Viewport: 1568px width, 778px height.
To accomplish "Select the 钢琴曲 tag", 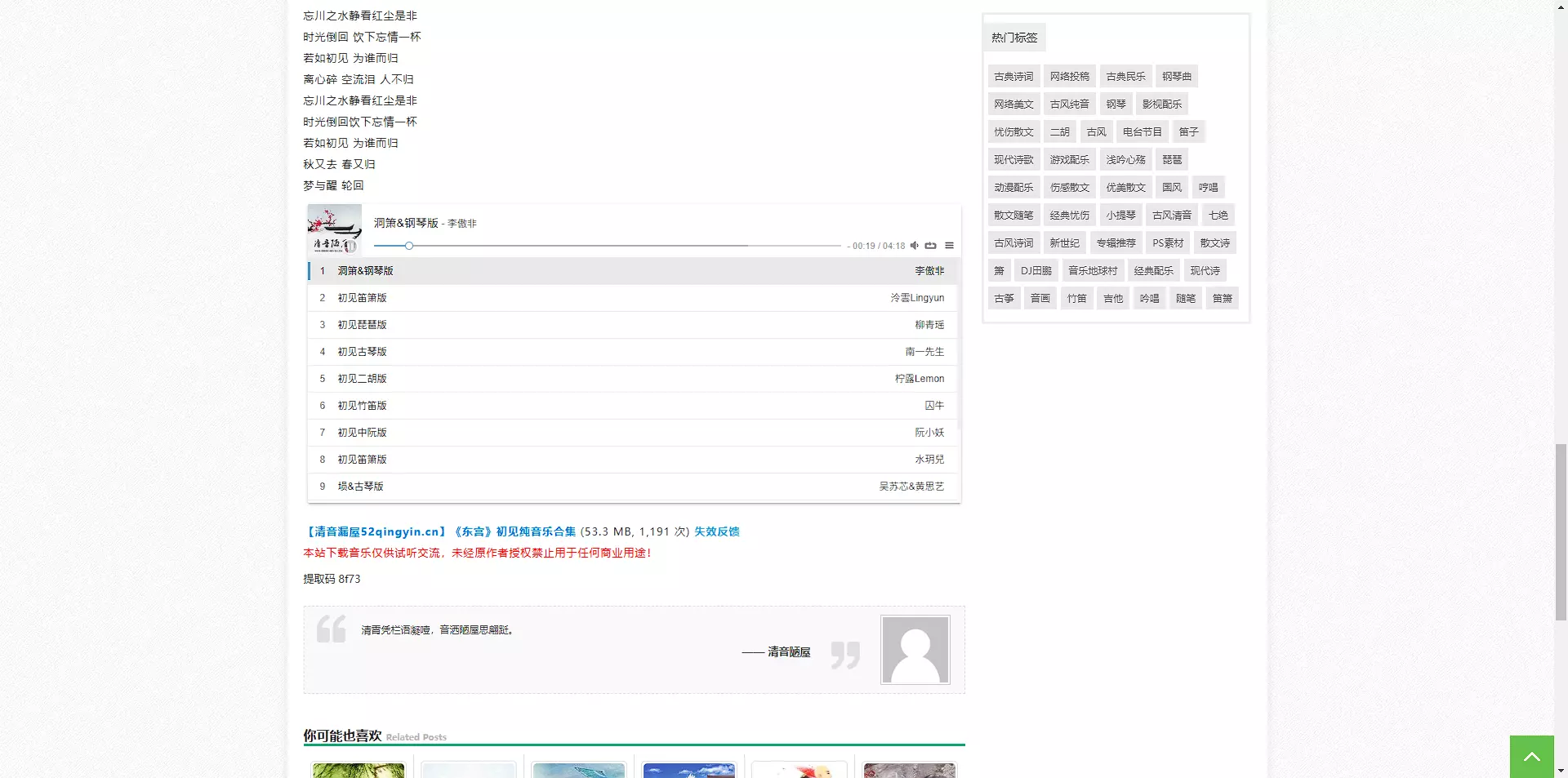I will pos(1176,77).
